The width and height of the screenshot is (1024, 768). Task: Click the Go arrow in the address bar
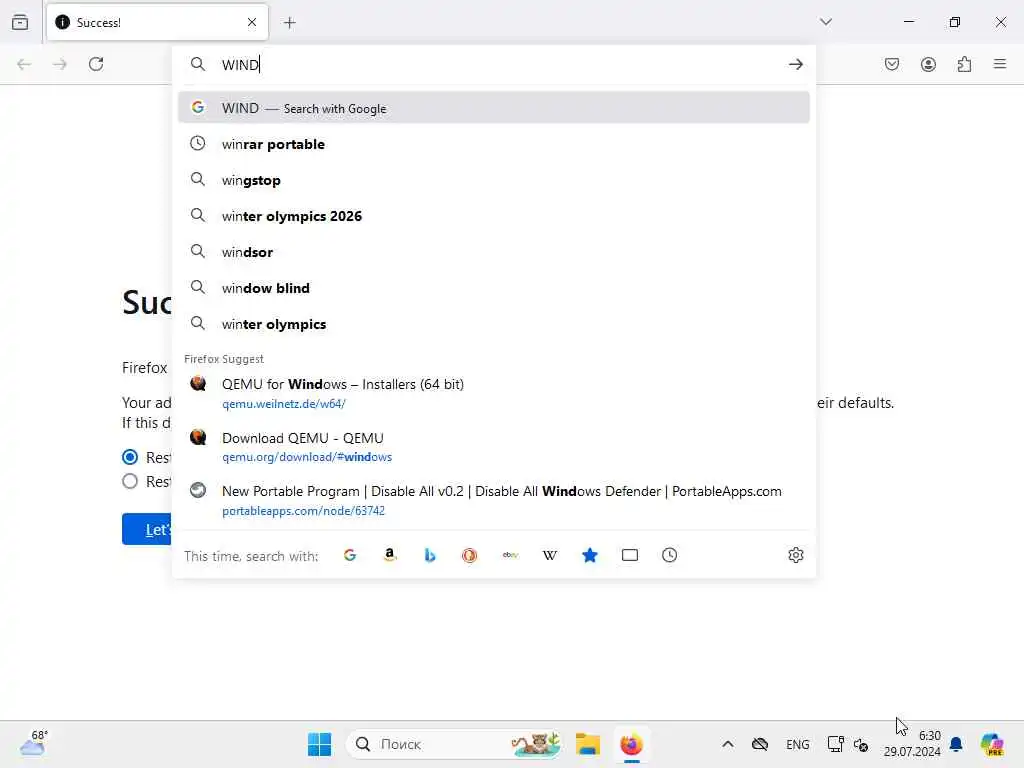point(795,65)
